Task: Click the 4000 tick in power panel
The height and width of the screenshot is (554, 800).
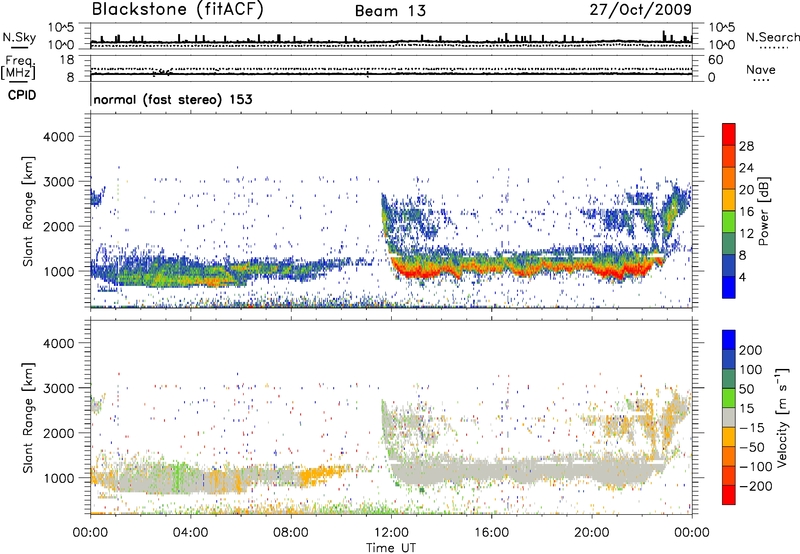Action: 58,137
